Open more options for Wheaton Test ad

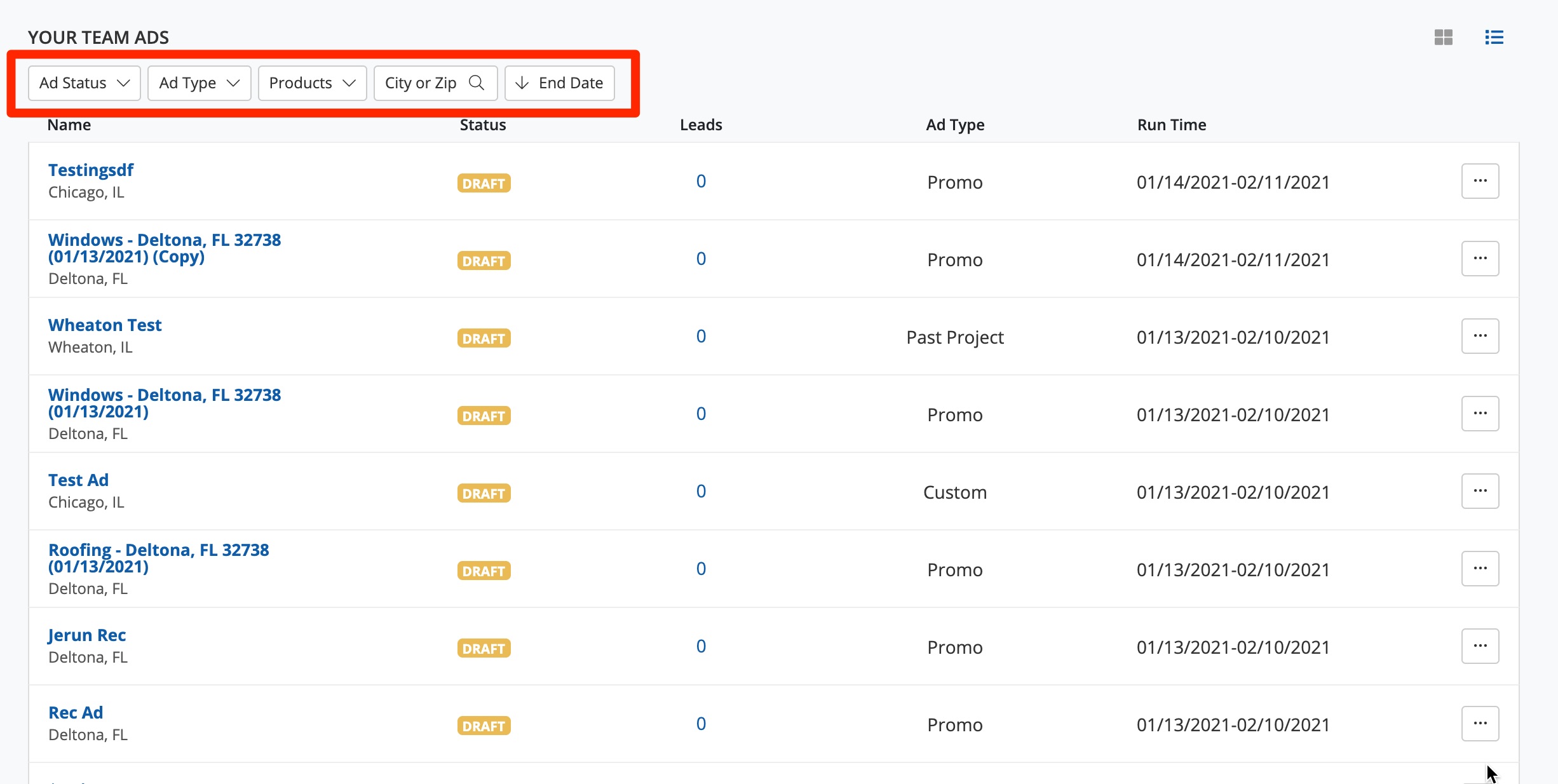coord(1480,336)
